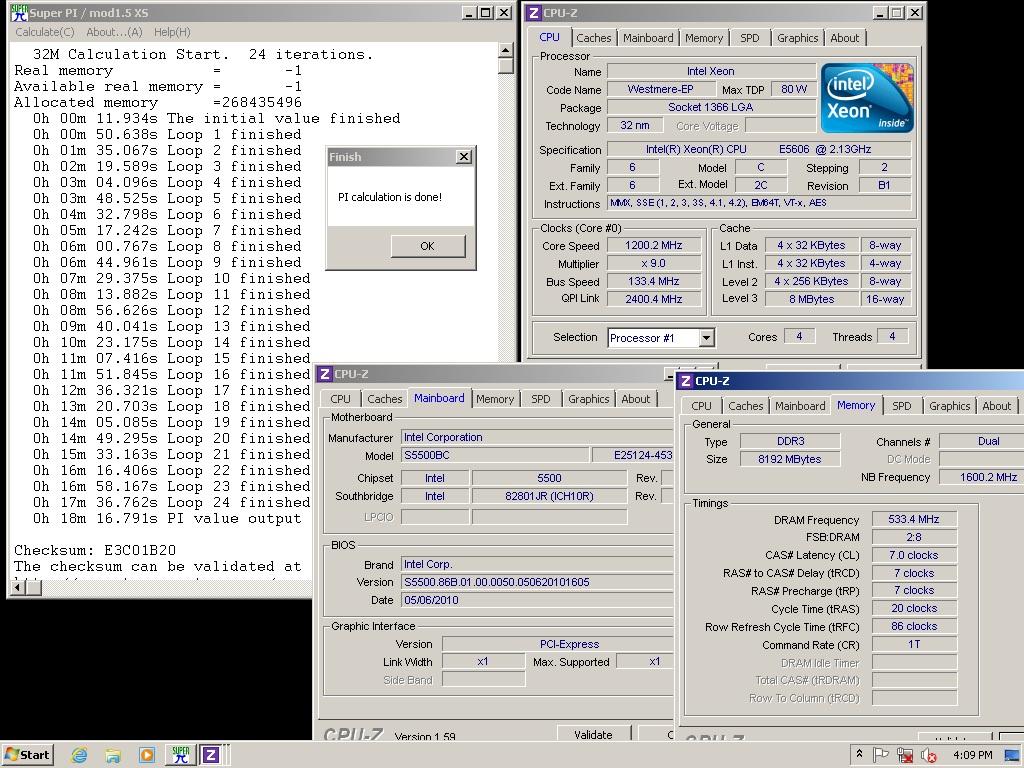Click up arrow of Super PI vertical scrollbar
1024x768 pixels.
coord(505,50)
